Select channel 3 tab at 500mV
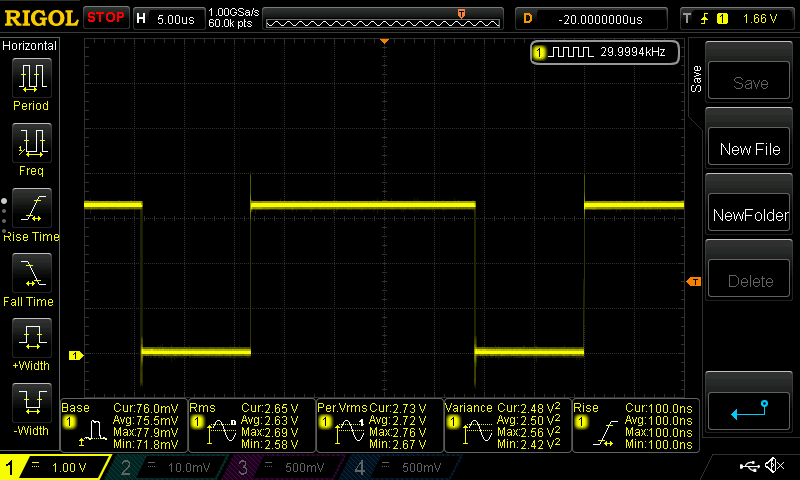 (x=287, y=467)
